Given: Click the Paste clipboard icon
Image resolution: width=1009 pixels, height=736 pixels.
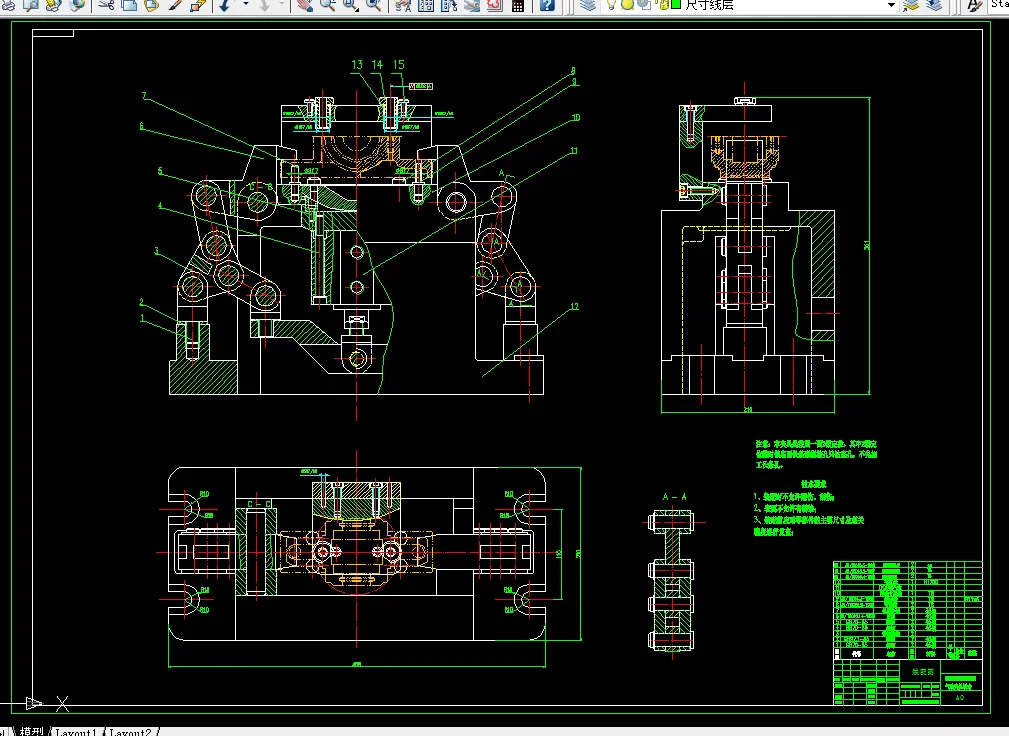Looking at the screenshot, I should pyautogui.click(x=152, y=5).
